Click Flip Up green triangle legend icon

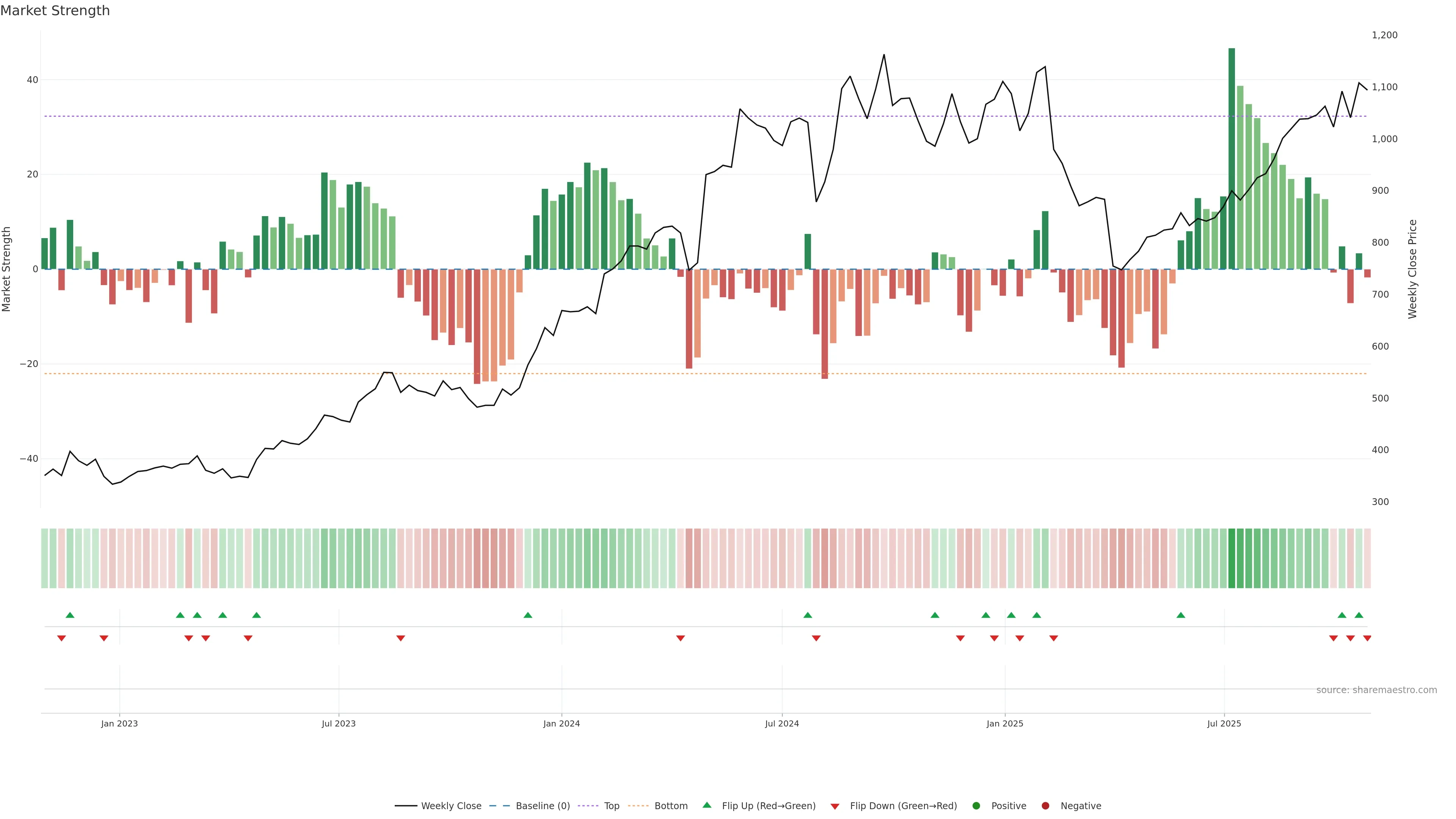pyautogui.click(x=706, y=805)
